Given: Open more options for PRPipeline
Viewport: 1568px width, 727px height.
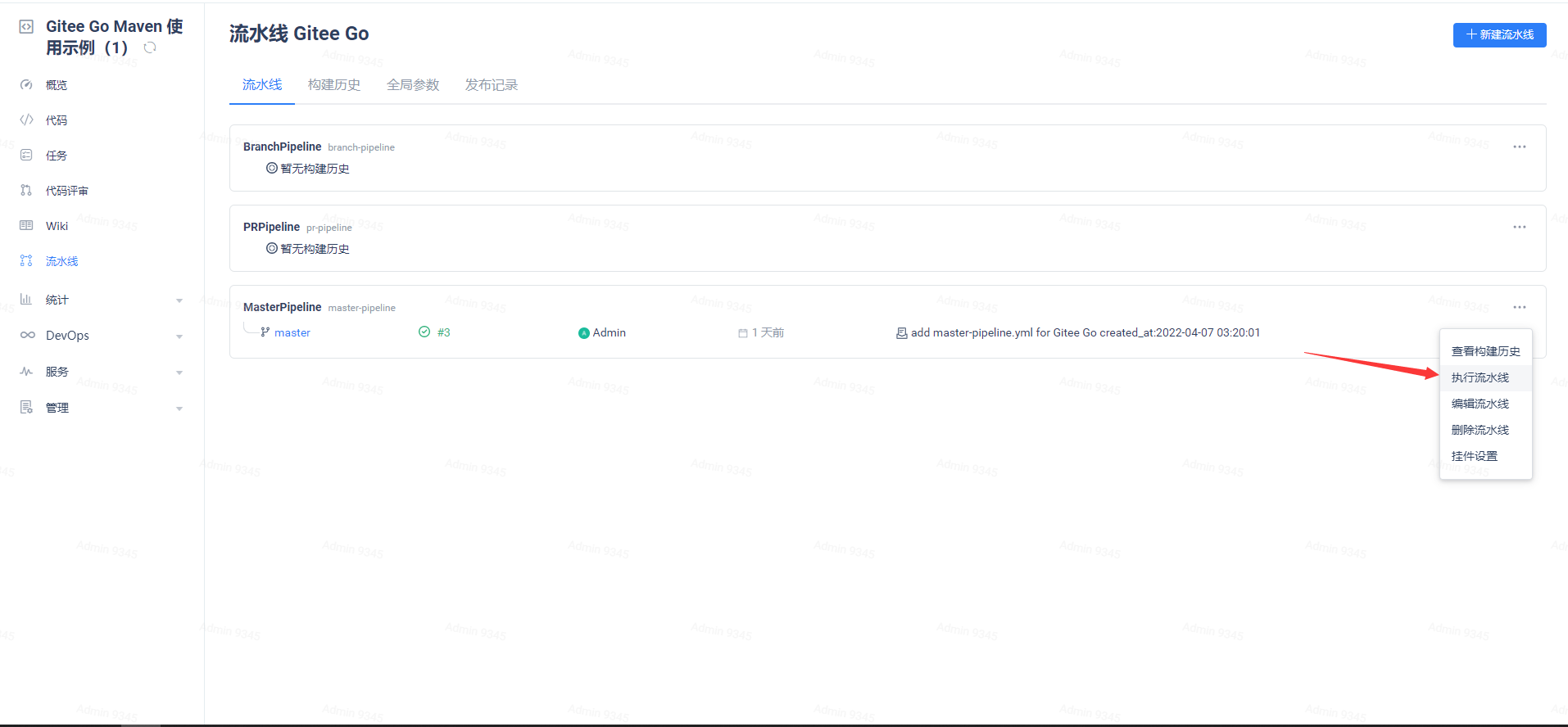Looking at the screenshot, I should (x=1520, y=227).
